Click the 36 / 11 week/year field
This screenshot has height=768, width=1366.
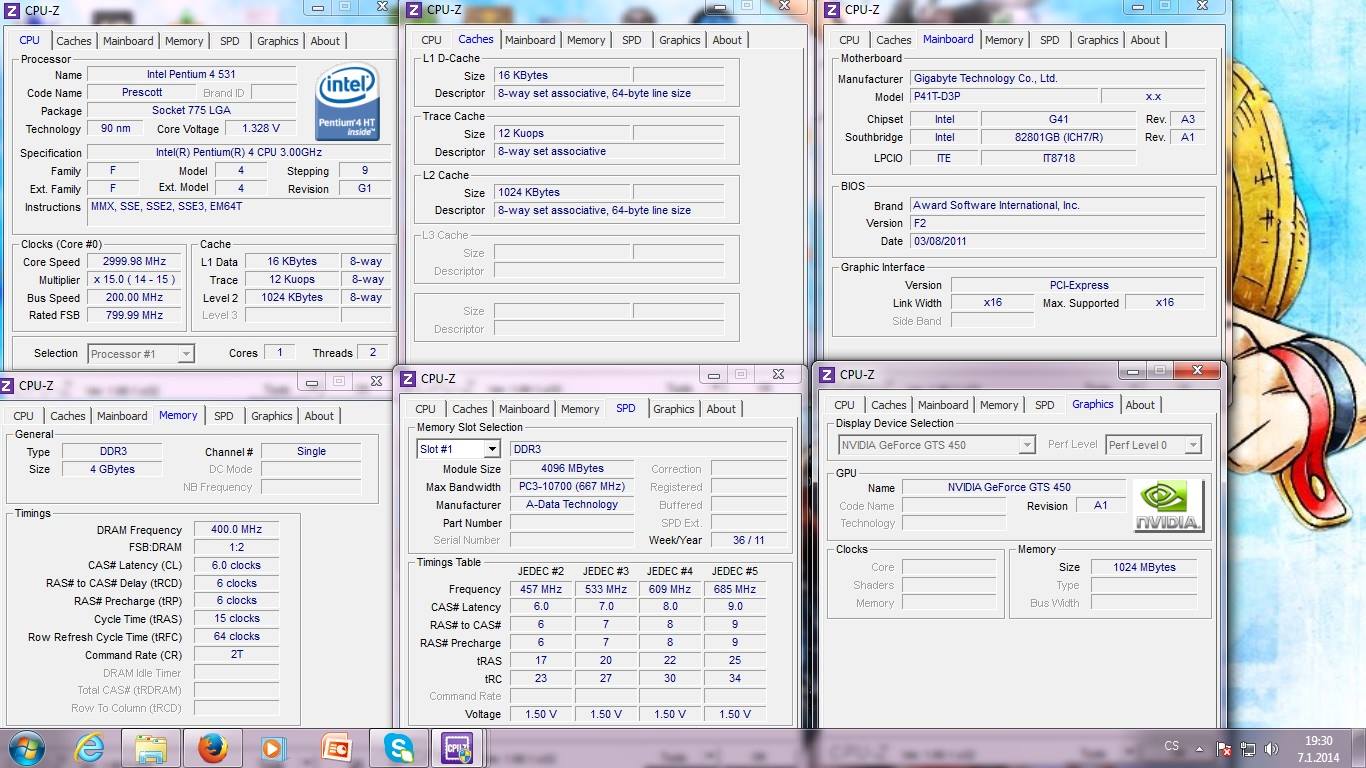(x=749, y=540)
